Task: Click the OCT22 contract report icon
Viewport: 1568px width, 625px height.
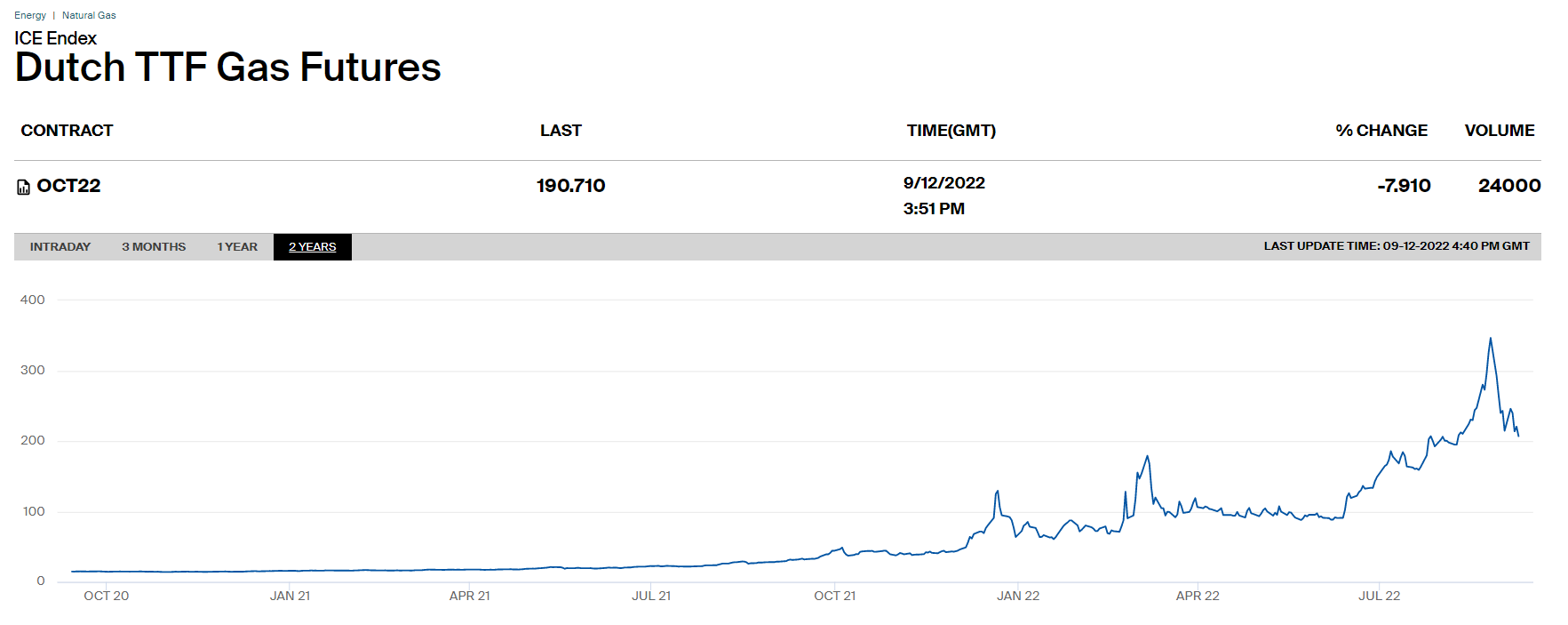Action: click(24, 187)
